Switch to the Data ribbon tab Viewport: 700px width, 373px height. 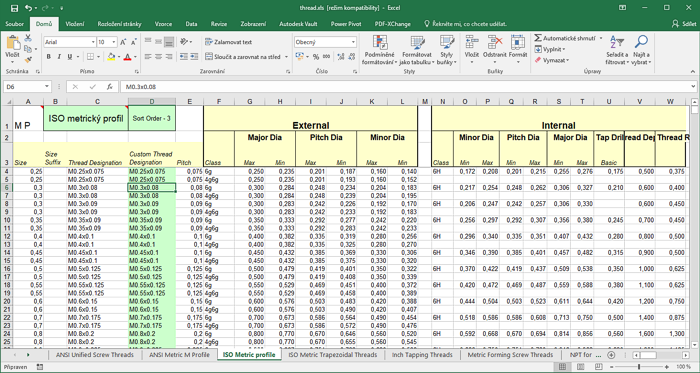[x=191, y=24]
